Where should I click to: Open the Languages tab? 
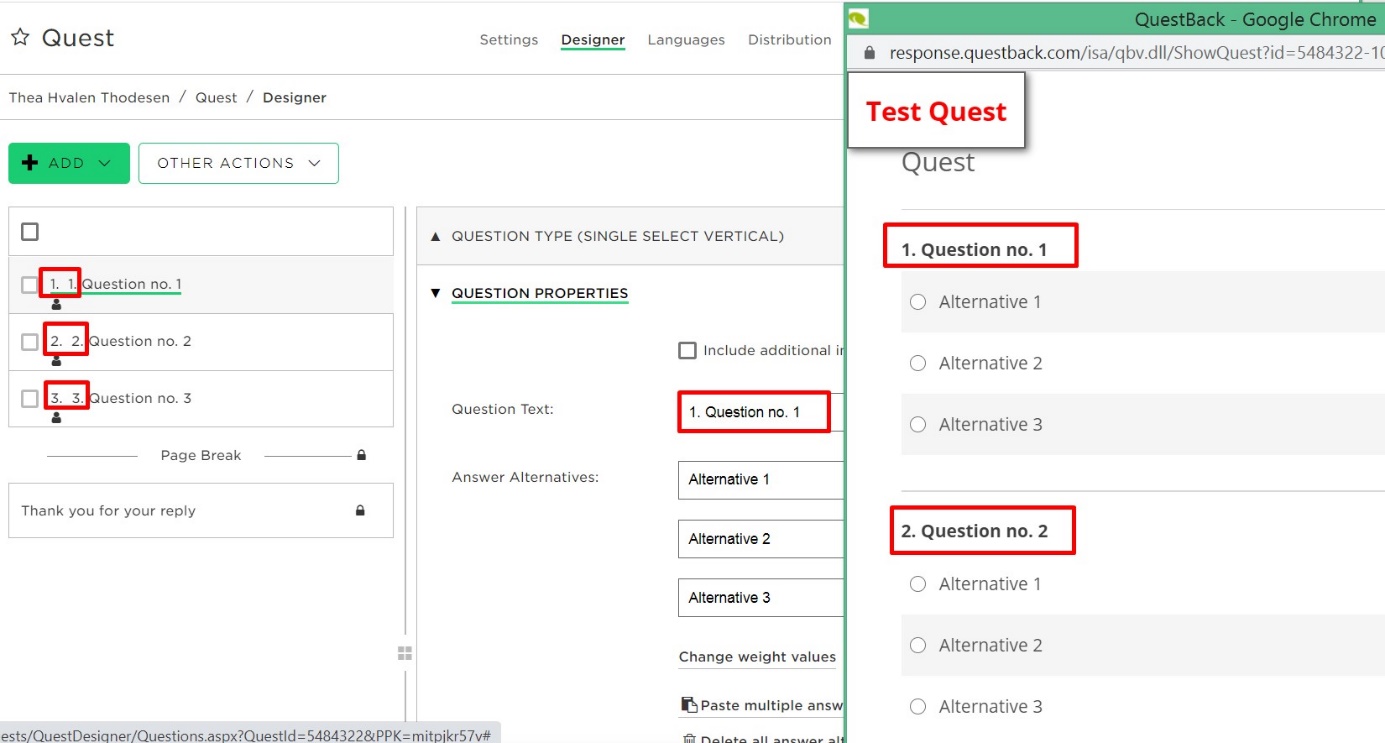tap(686, 40)
